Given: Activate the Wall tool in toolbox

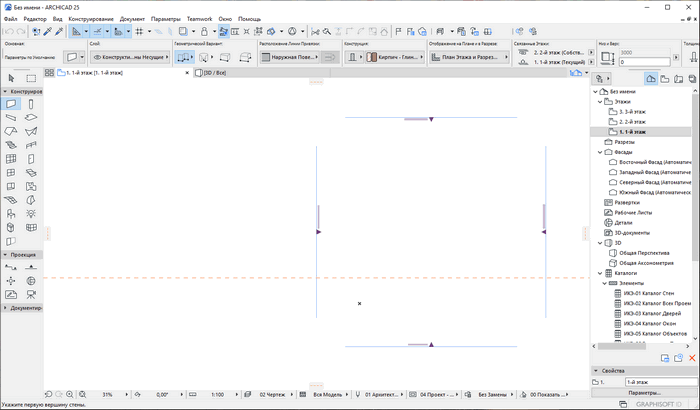Looking at the screenshot, I should coord(11,104).
